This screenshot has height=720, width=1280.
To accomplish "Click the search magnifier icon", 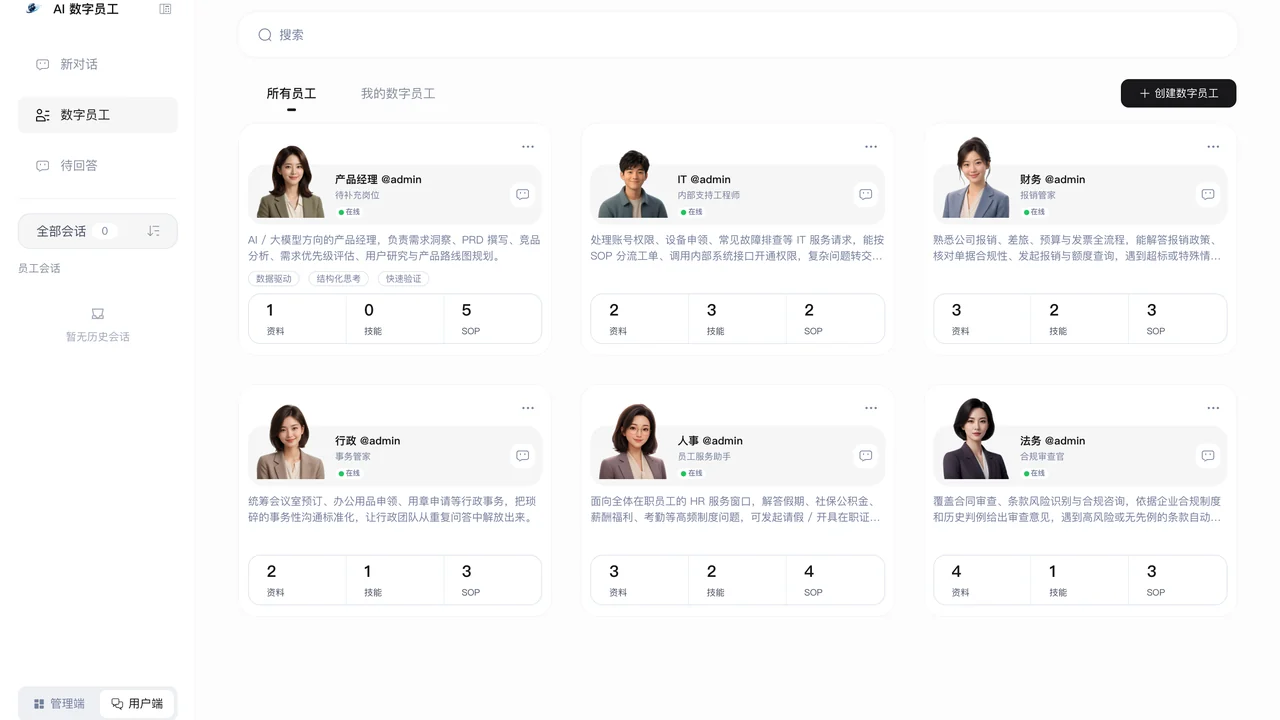I will pos(265,35).
